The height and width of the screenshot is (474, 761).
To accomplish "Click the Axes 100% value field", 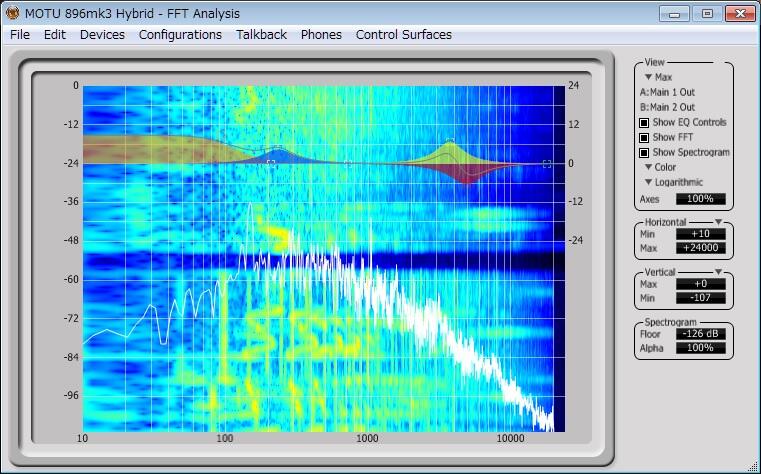I will (701, 199).
